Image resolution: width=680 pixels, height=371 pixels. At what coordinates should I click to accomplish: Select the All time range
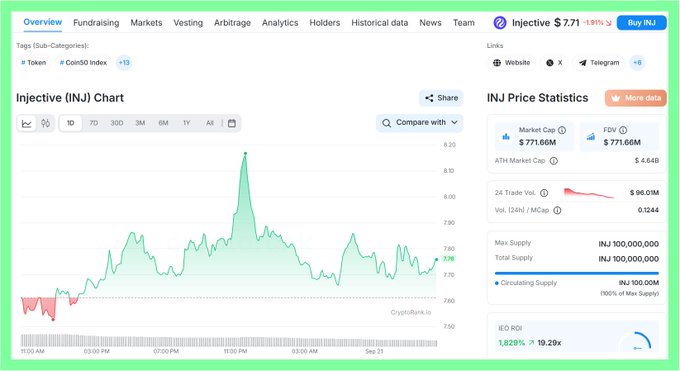(210, 123)
